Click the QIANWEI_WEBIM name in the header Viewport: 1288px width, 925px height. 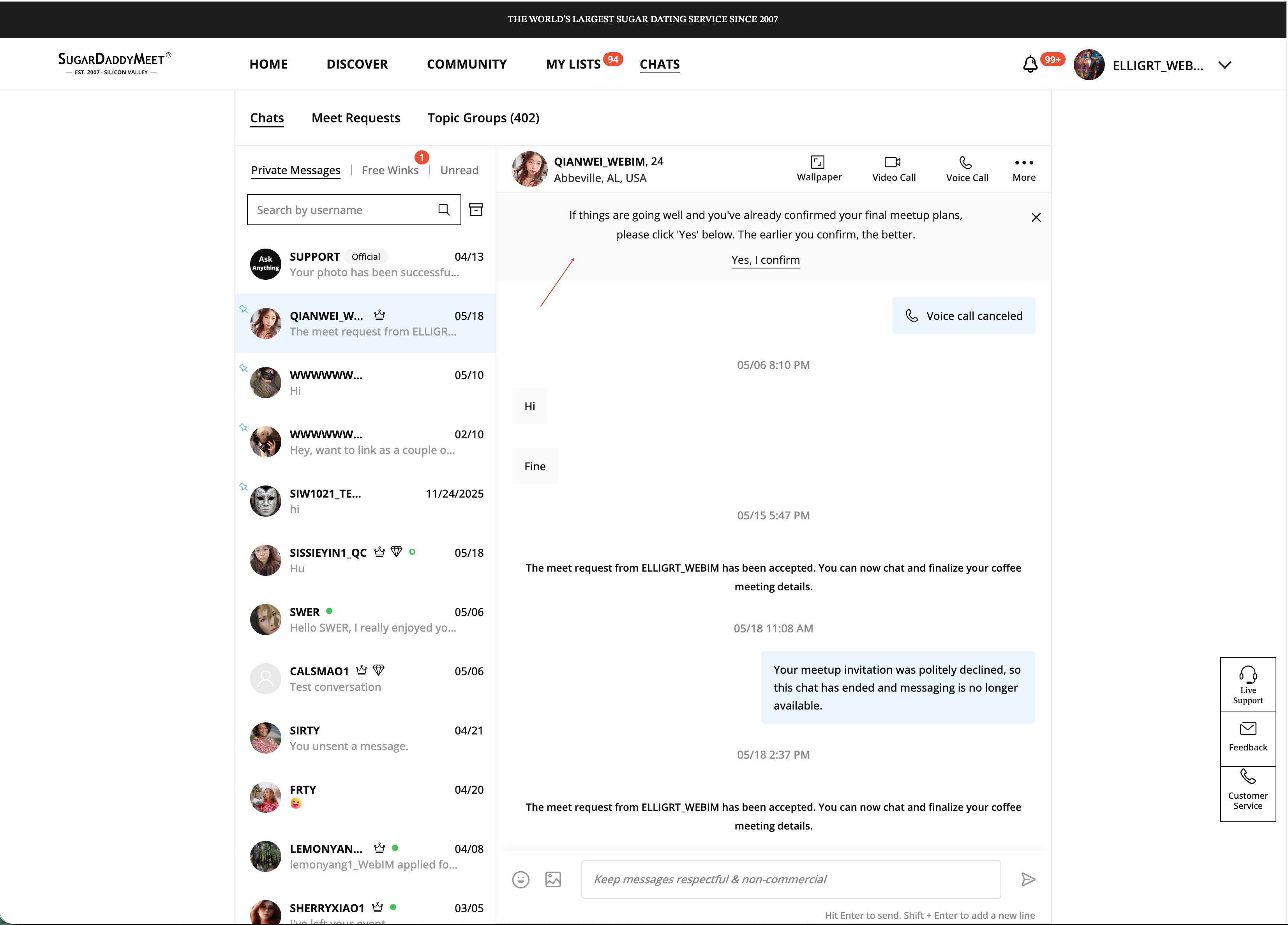pyautogui.click(x=599, y=161)
